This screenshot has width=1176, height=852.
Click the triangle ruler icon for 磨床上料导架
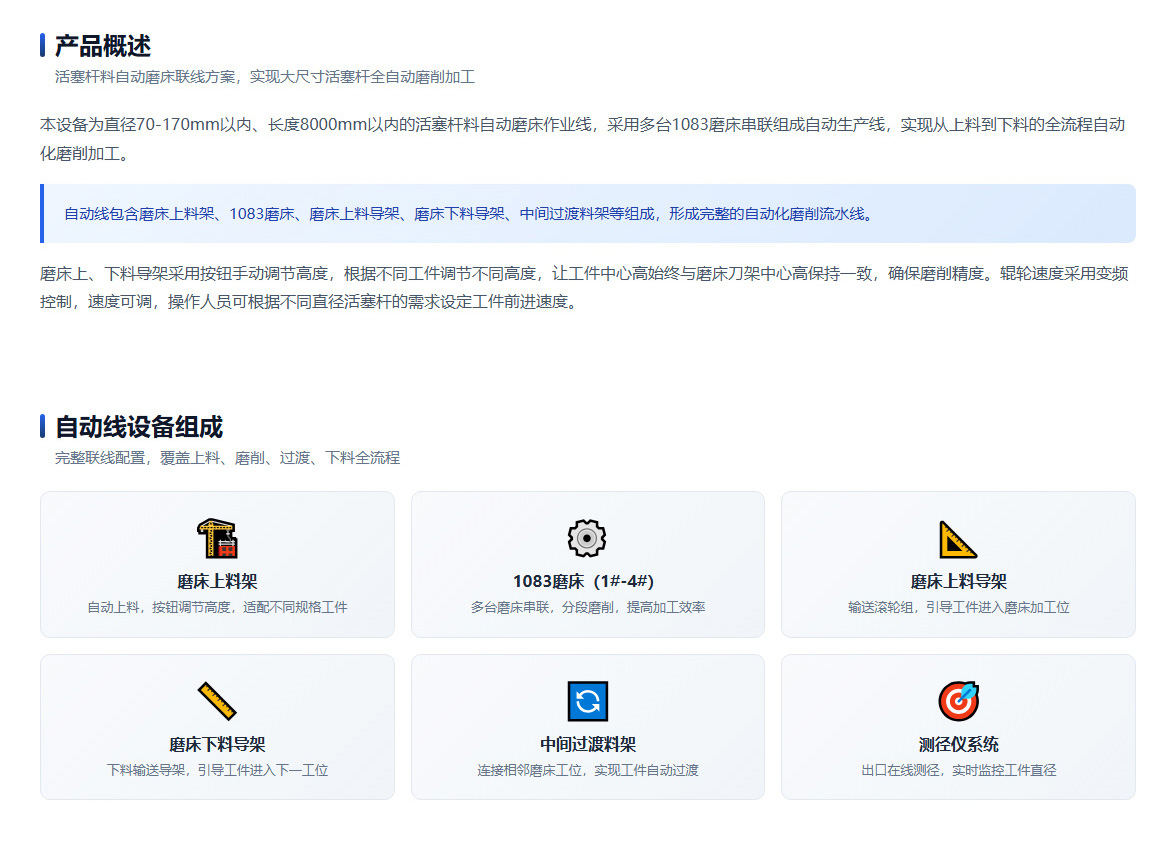click(958, 539)
